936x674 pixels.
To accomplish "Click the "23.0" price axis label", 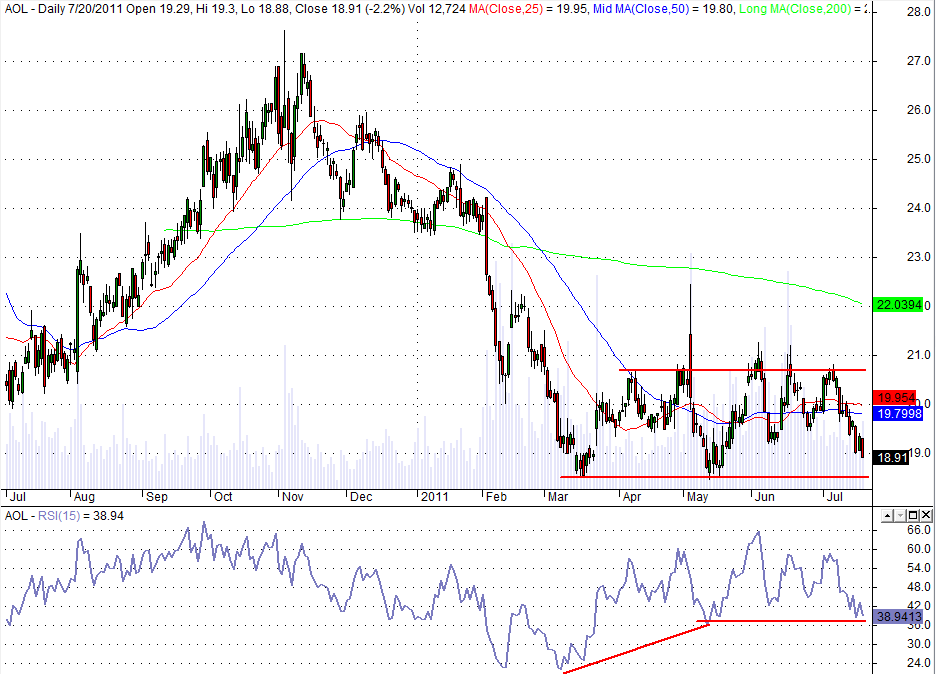I will 919,257.
